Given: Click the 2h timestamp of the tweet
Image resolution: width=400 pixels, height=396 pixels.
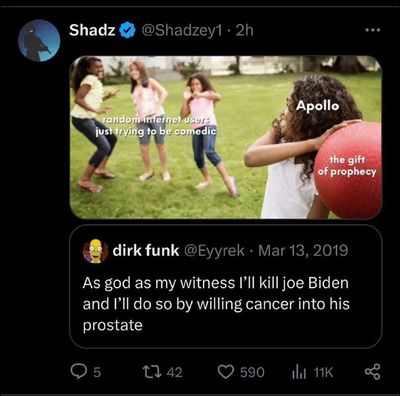Looking at the screenshot, I should (x=244, y=31).
